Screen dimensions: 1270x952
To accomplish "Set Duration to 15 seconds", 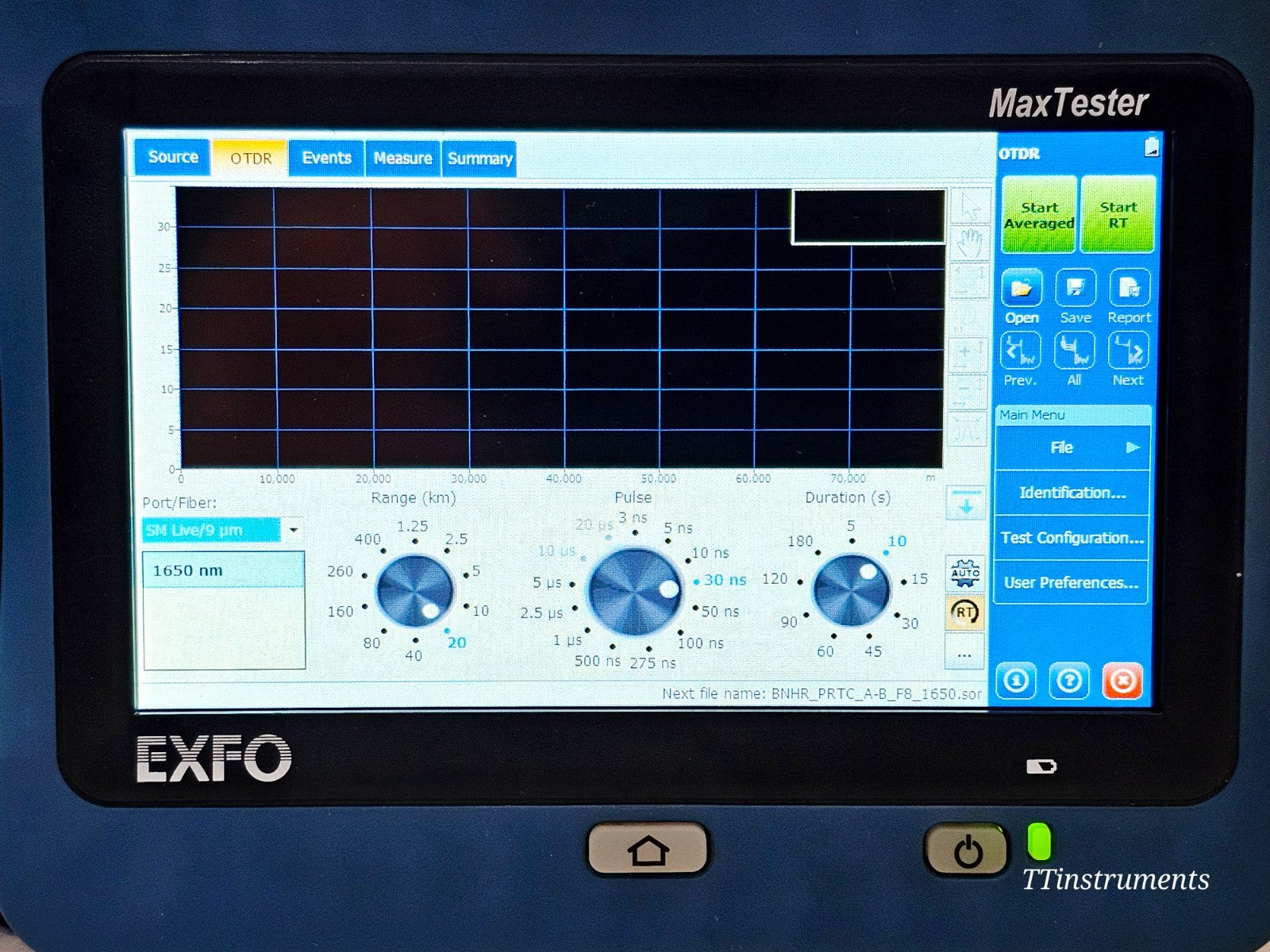I will click(919, 579).
